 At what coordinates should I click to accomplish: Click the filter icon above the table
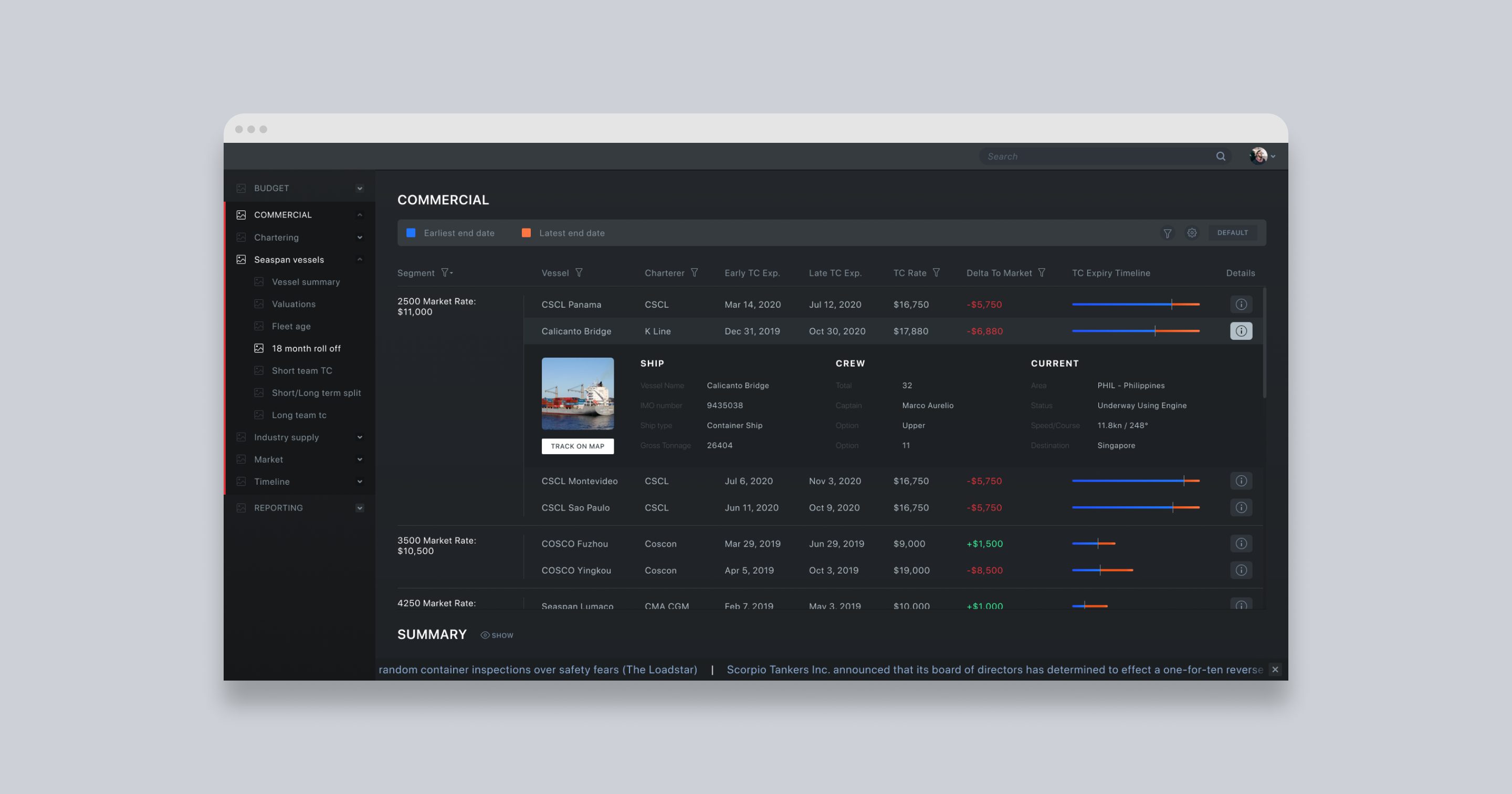pos(1168,233)
